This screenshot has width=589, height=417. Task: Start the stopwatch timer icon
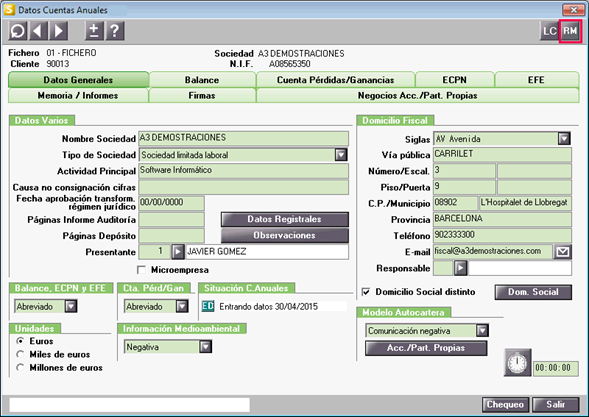click(x=518, y=363)
